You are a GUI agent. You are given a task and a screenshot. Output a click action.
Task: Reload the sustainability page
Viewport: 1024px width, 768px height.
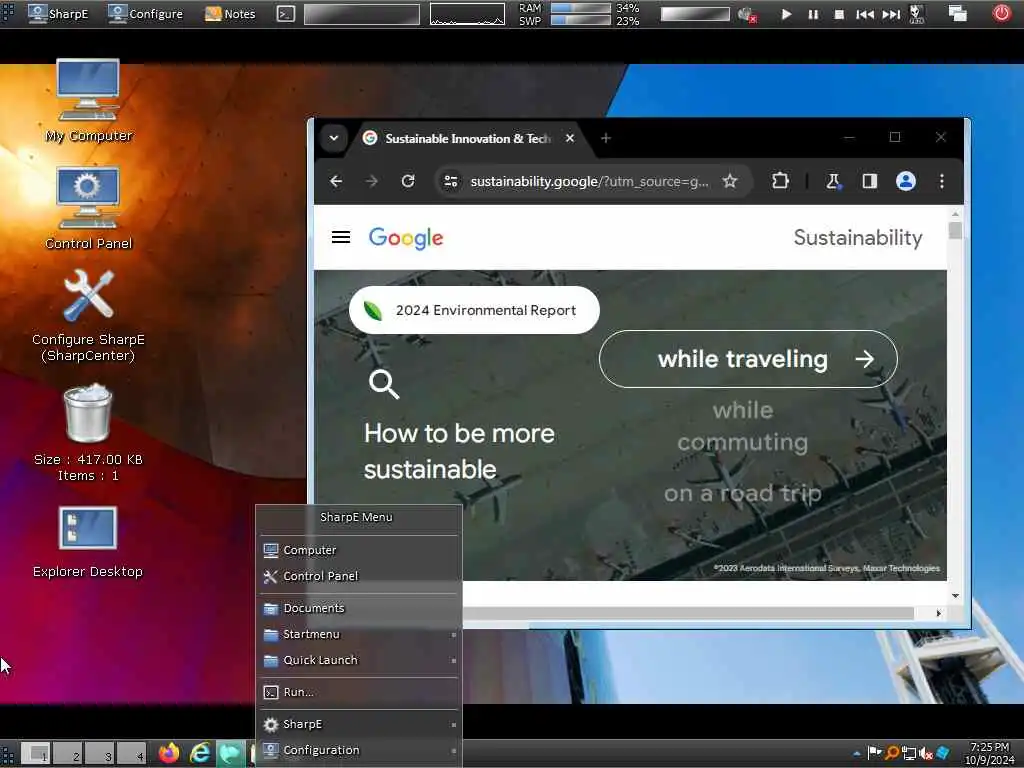pyautogui.click(x=408, y=181)
